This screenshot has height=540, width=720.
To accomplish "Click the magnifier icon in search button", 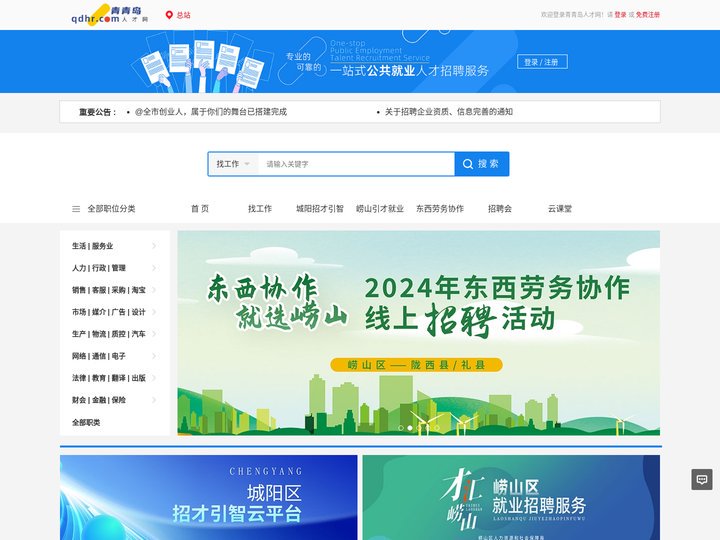I will pyautogui.click(x=467, y=164).
